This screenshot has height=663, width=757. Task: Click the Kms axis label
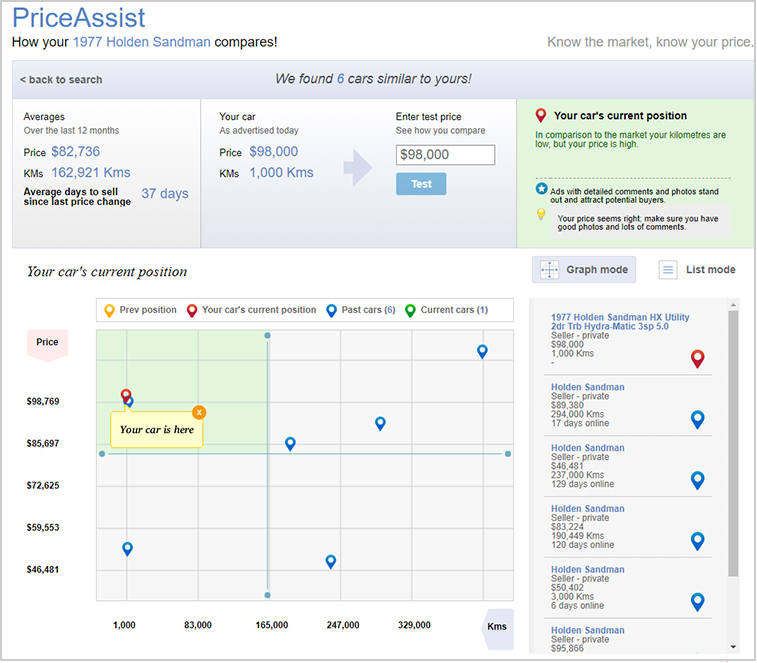coord(497,628)
